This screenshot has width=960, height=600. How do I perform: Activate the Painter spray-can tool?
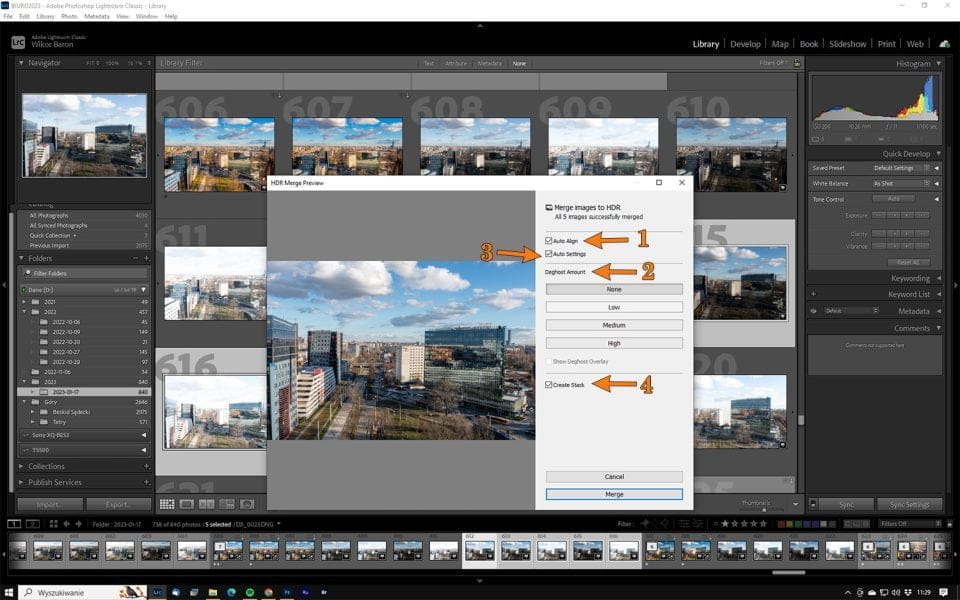(247, 503)
